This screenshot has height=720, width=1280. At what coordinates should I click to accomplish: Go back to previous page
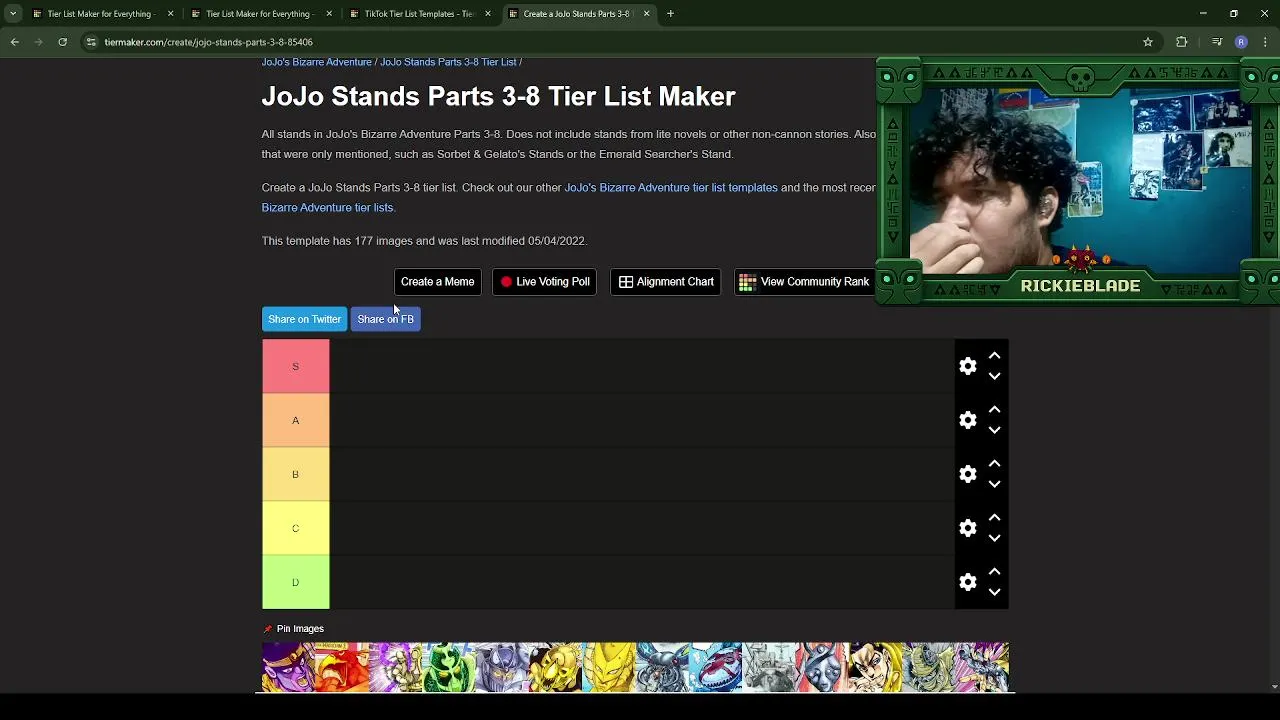pyautogui.click(x=15, y=42)
